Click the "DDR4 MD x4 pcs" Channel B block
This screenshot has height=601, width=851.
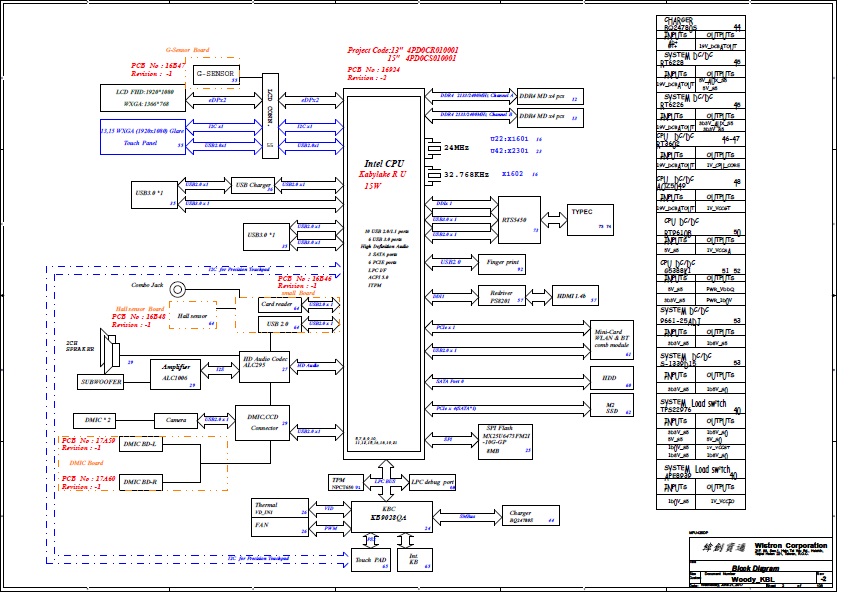point(550,117)
